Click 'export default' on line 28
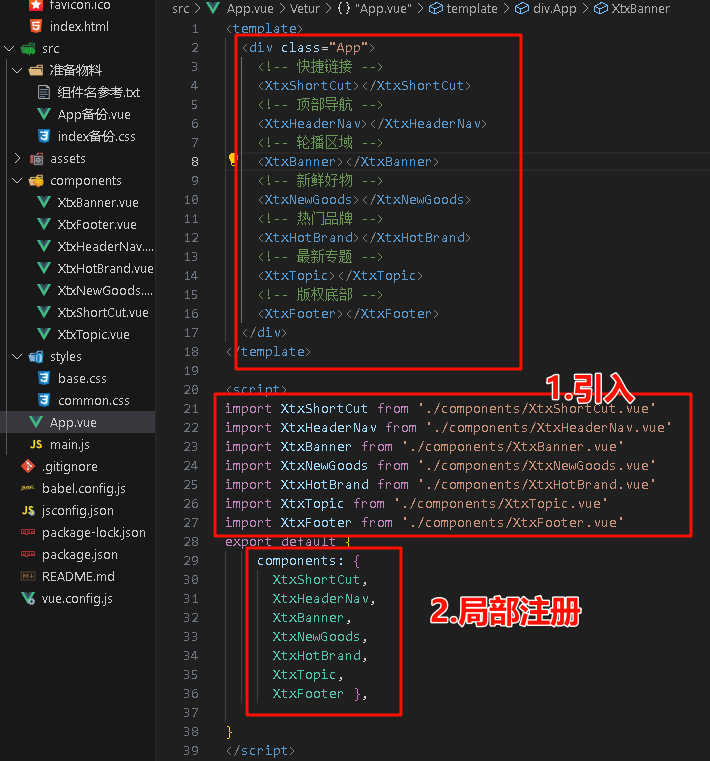710x761 pixels. [280, 541]
